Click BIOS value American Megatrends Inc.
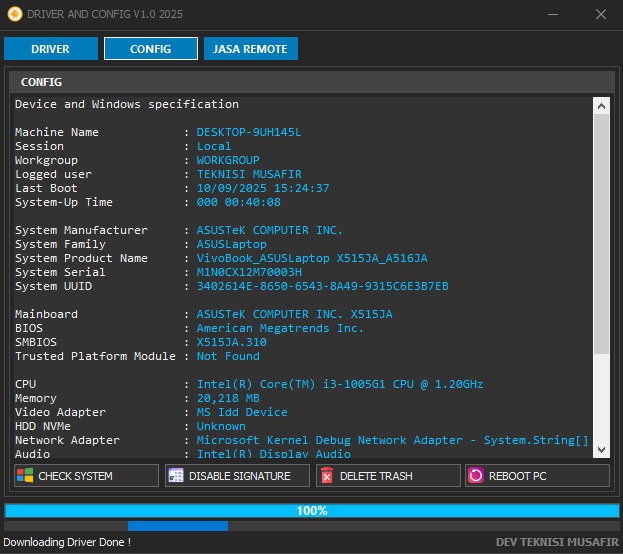This screenshot has width=623, height=554. pyautogui.click(x=280, y=328)
